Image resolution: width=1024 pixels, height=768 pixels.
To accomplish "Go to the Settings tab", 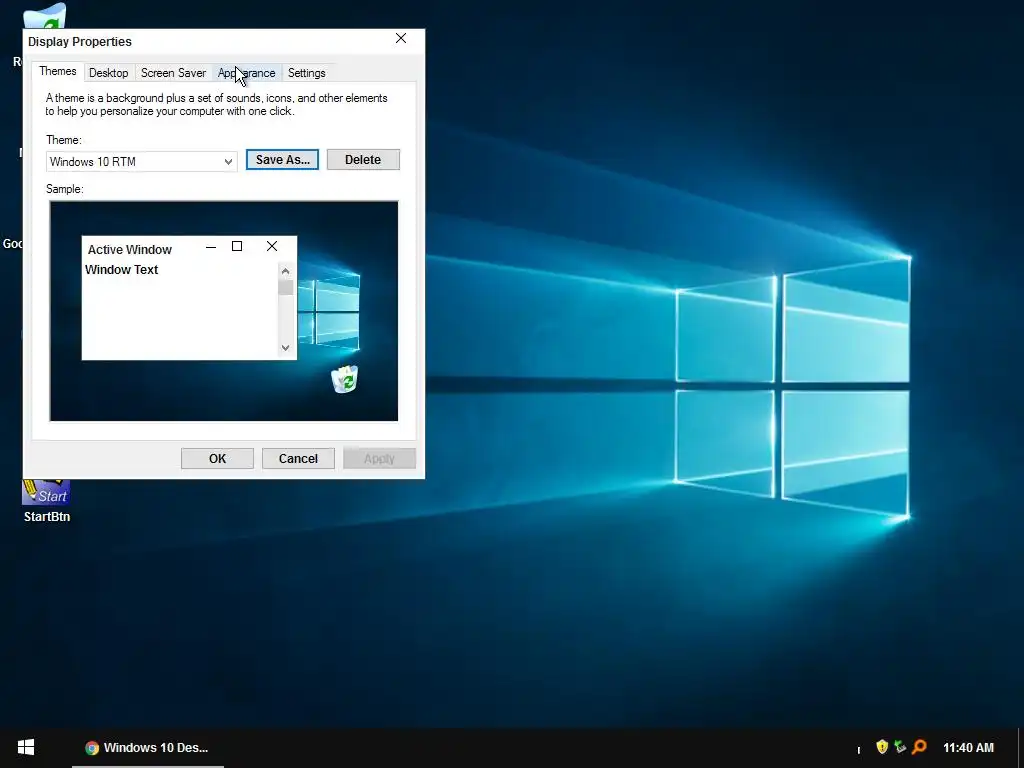I will [306, 73].
